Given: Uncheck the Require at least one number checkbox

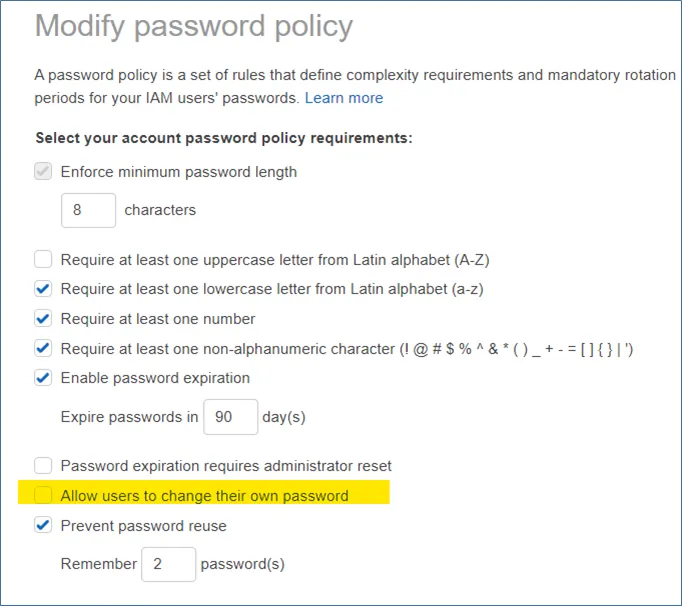Looking at the screenshot, I should [43, 319].
